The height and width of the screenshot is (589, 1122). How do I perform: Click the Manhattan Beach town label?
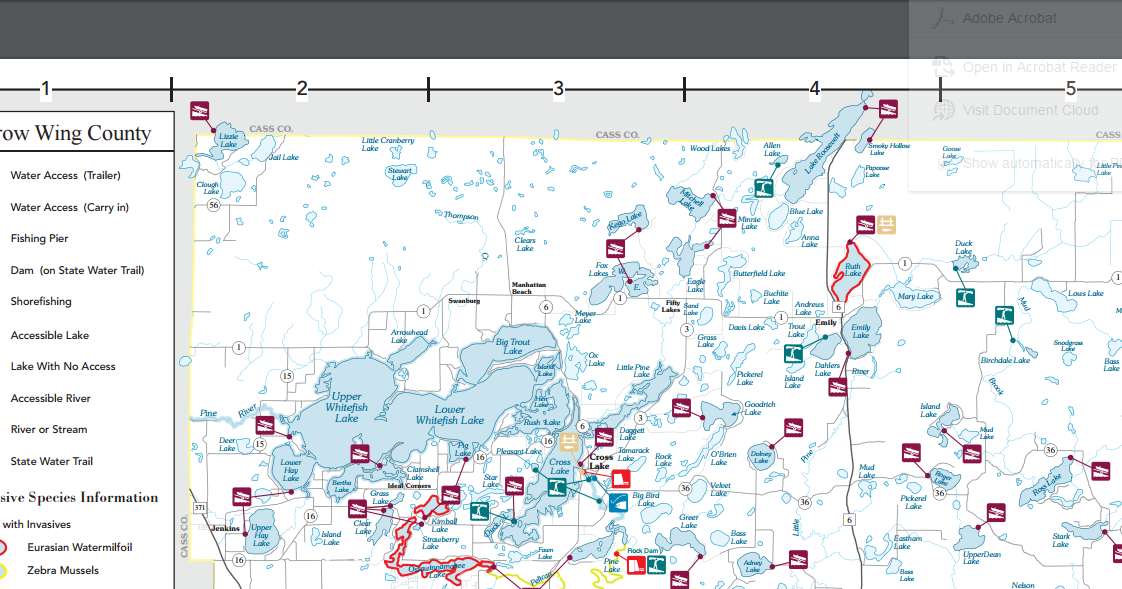[x=528, y=288]
